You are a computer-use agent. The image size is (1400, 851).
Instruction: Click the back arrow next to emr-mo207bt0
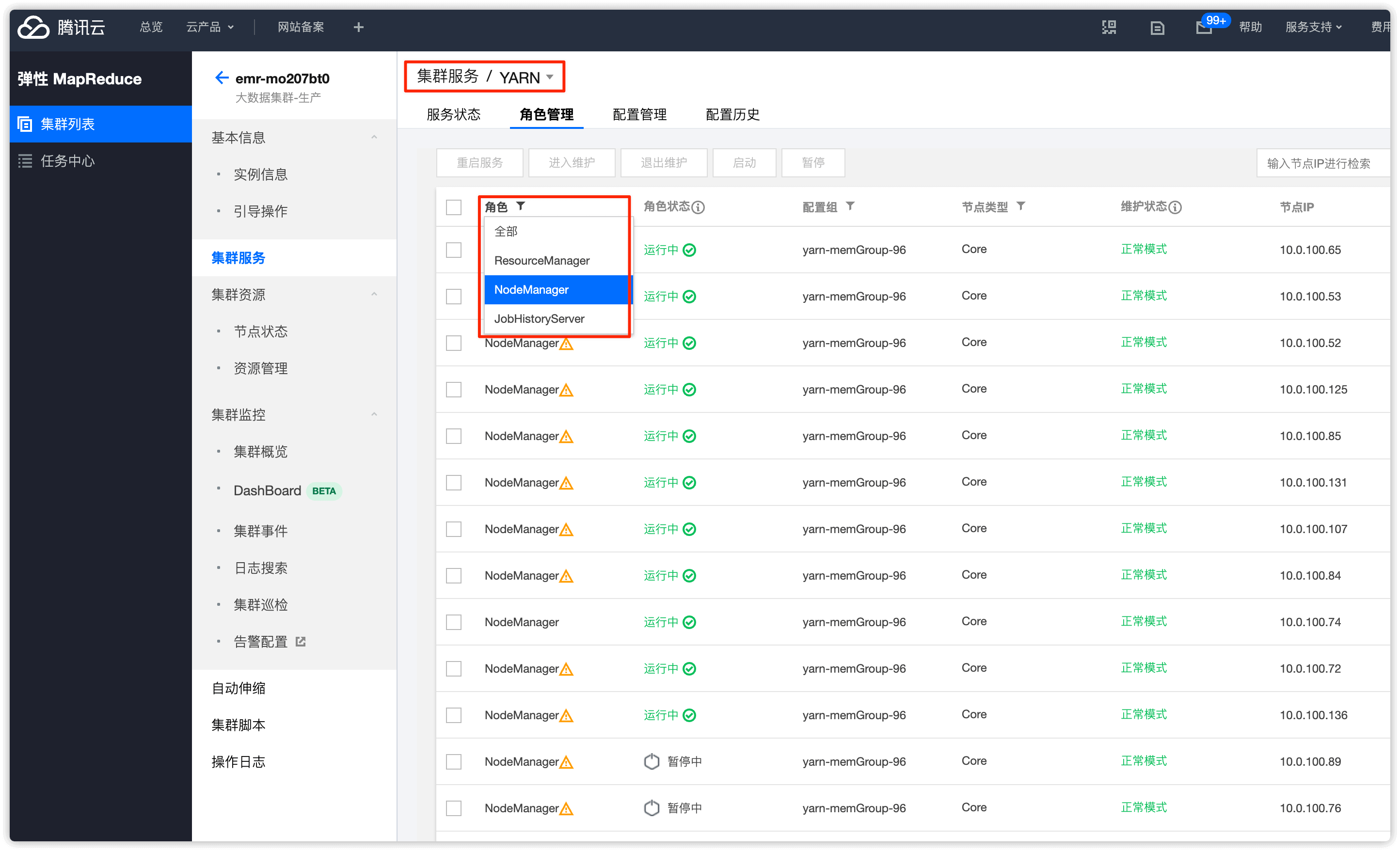pos(221,78)
